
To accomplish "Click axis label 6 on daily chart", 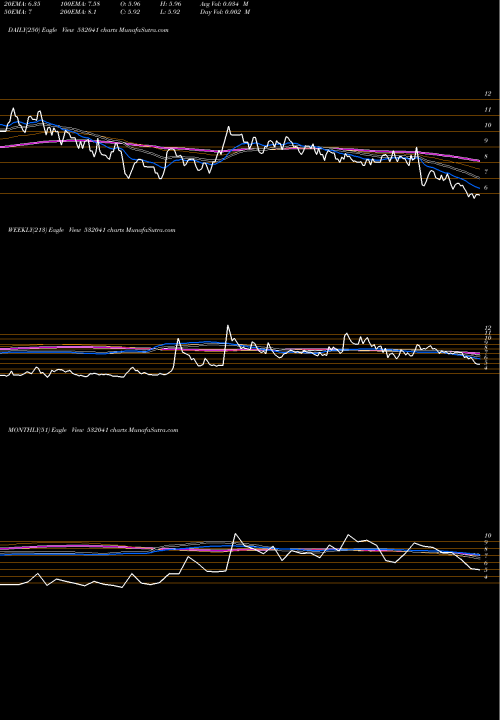I will 486,187.
